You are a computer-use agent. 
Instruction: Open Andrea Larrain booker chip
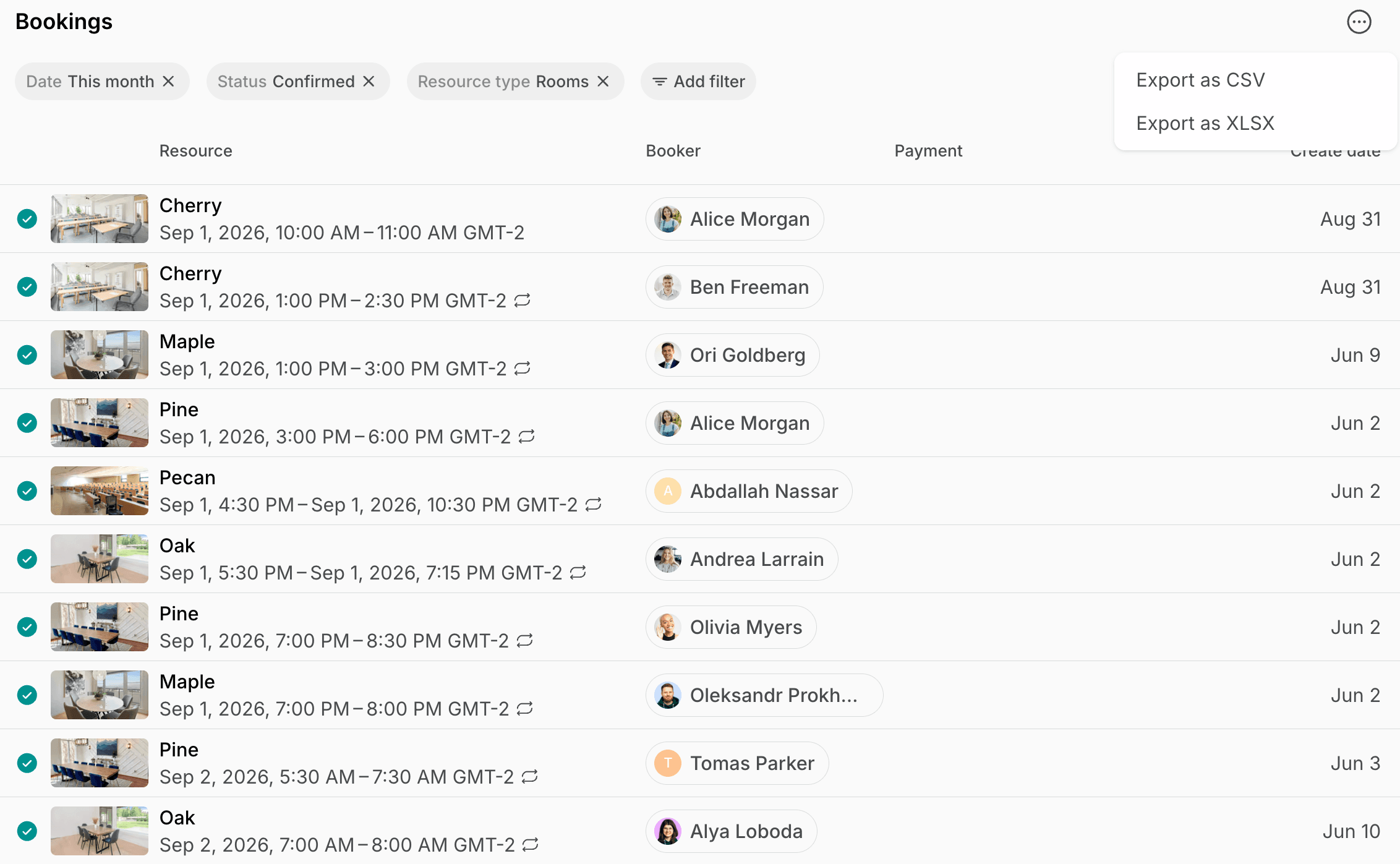(x=741, y=559)
